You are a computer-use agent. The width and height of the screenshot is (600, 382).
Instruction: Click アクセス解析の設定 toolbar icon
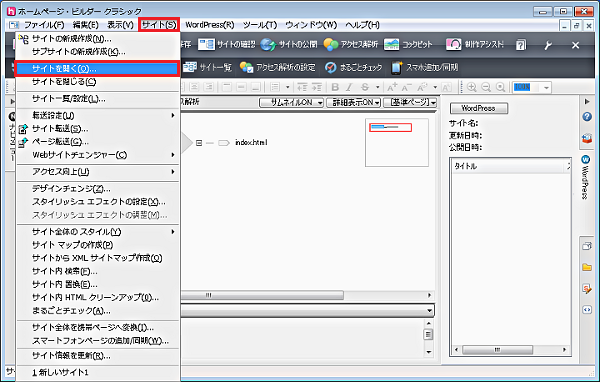click(277, 68)
